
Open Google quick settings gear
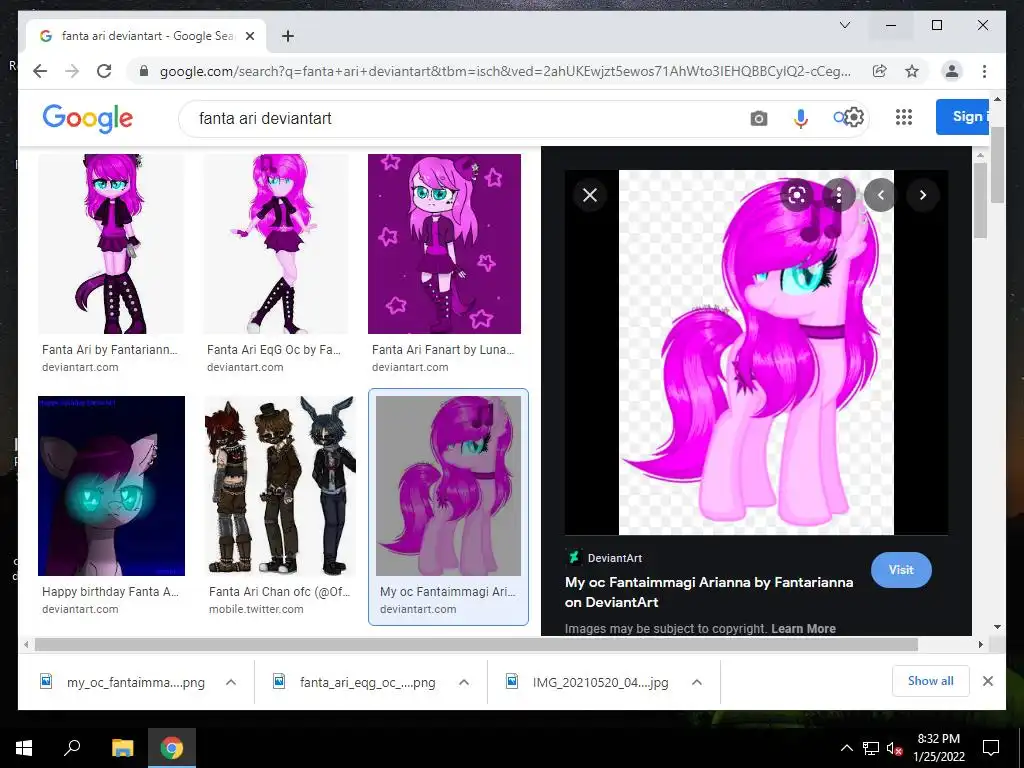[x=853, y=118]
